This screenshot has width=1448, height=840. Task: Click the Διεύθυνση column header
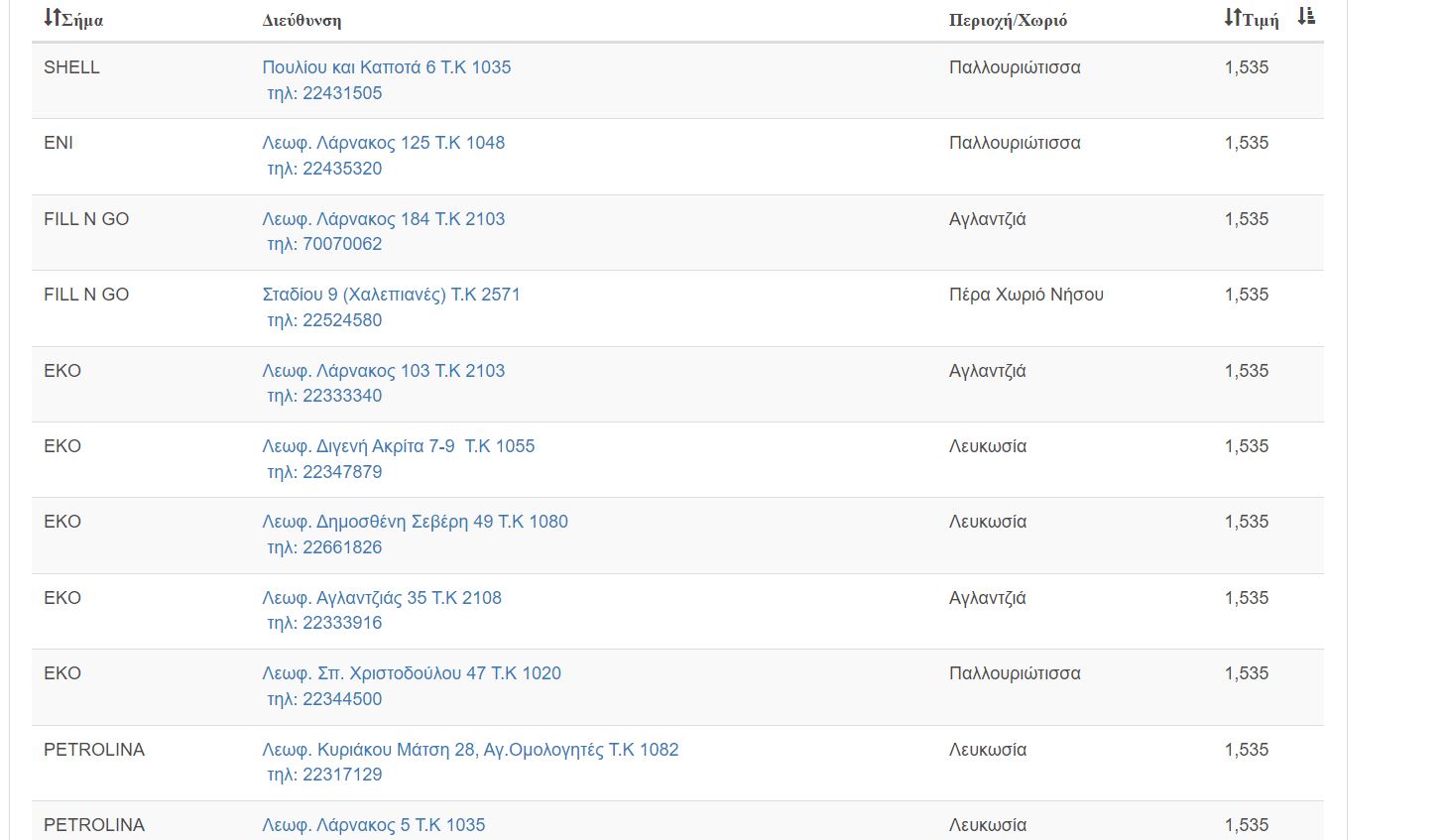click(302, 20)
